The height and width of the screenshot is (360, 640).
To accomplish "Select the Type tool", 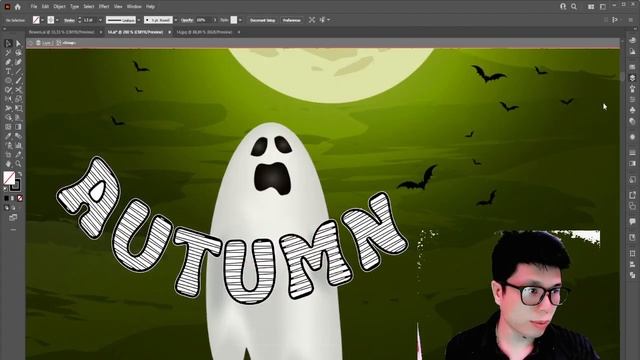I will 8,71.
